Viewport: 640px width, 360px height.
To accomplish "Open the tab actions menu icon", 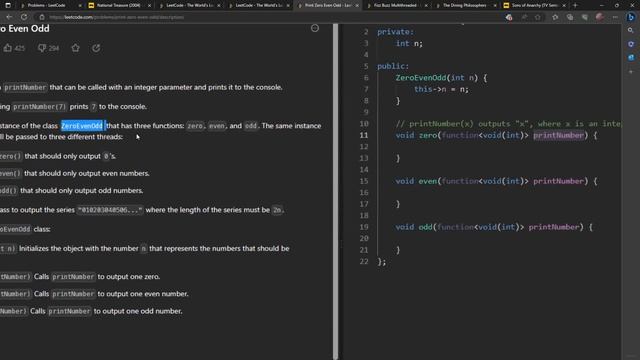I will click(8, 5).
